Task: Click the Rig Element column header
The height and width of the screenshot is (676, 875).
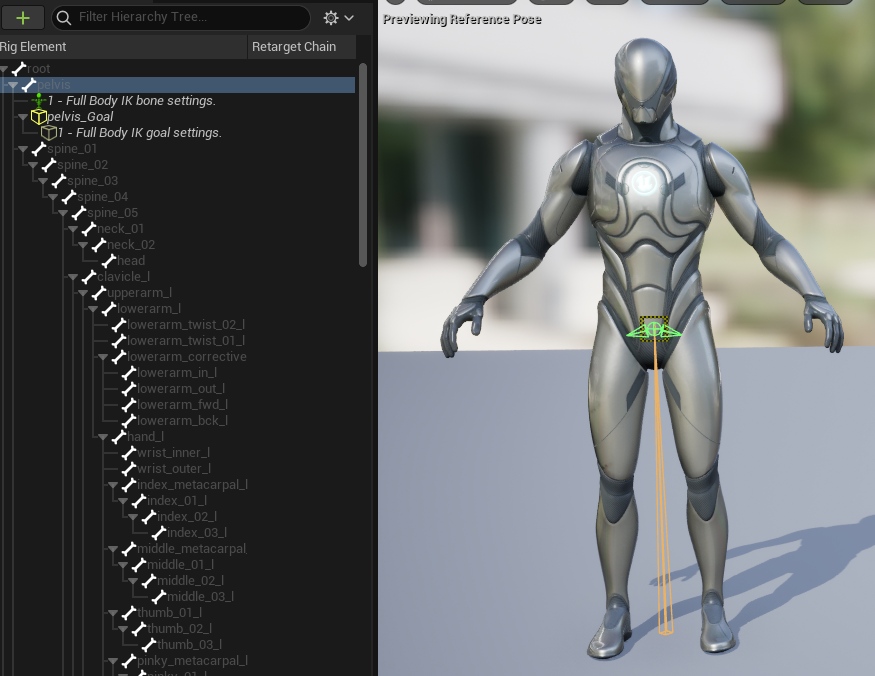Action: pos(123,47)
